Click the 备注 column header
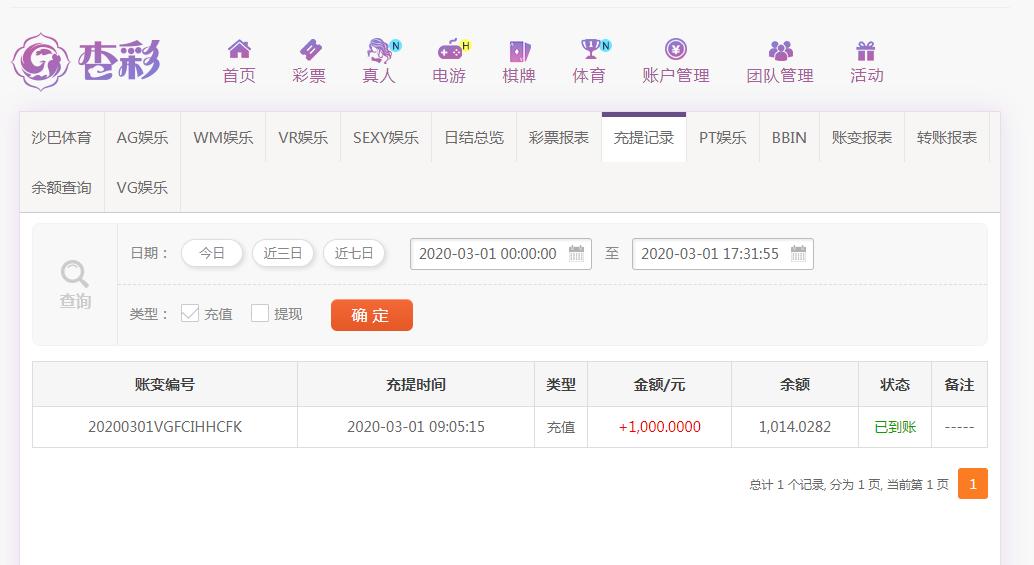Viewport: 1034px width, 565px height. [959, 384]
